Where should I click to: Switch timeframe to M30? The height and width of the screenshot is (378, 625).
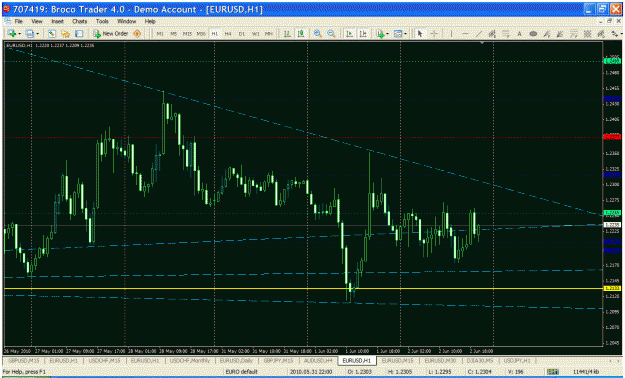(x=201, y=34)
